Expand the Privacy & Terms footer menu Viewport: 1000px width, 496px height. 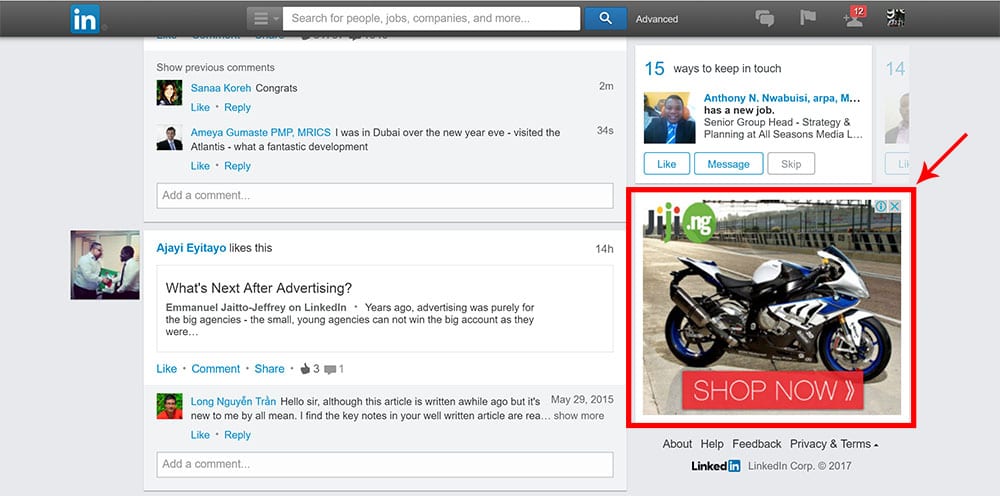coord(834,444)
